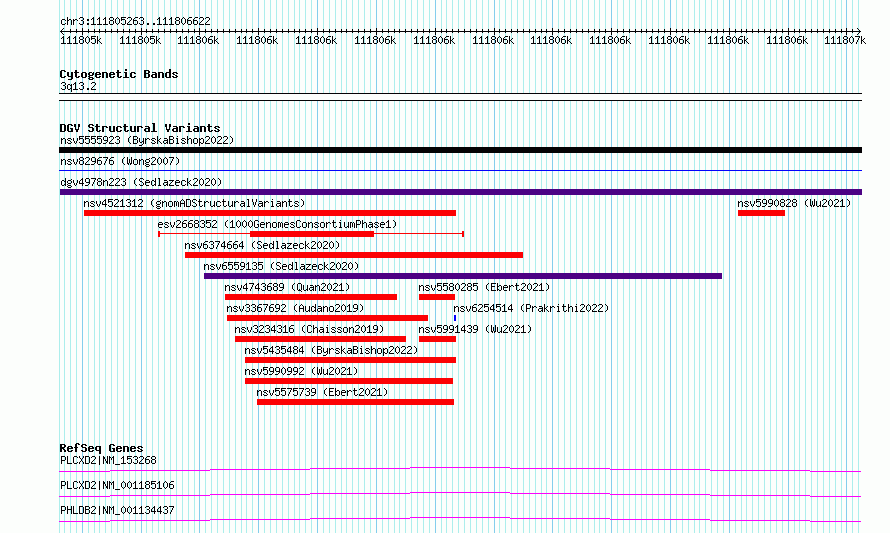Click the chr3:111805263..111806622 coordinate label

coord(135,21)
